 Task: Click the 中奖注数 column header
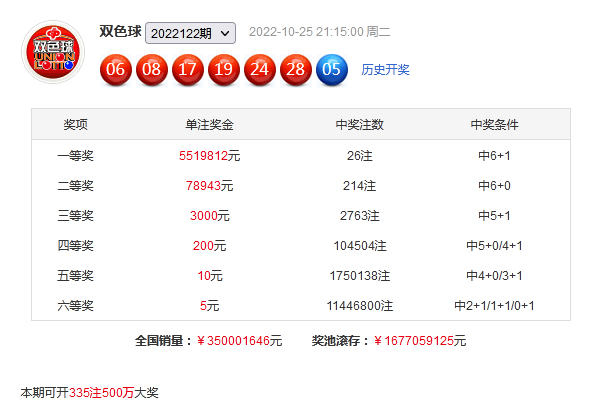click(360, 125)
